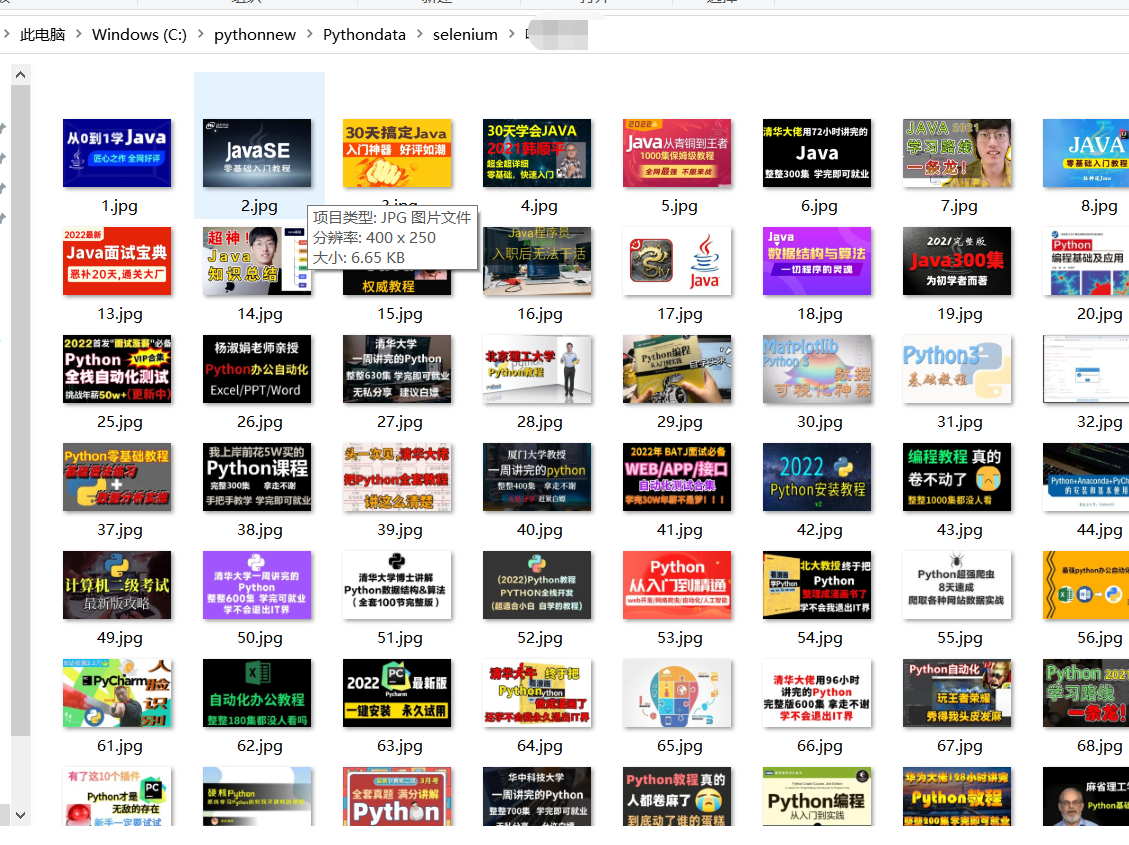Select the 5.jpg Java thumbnail
1129x845 pixels.
677,153
